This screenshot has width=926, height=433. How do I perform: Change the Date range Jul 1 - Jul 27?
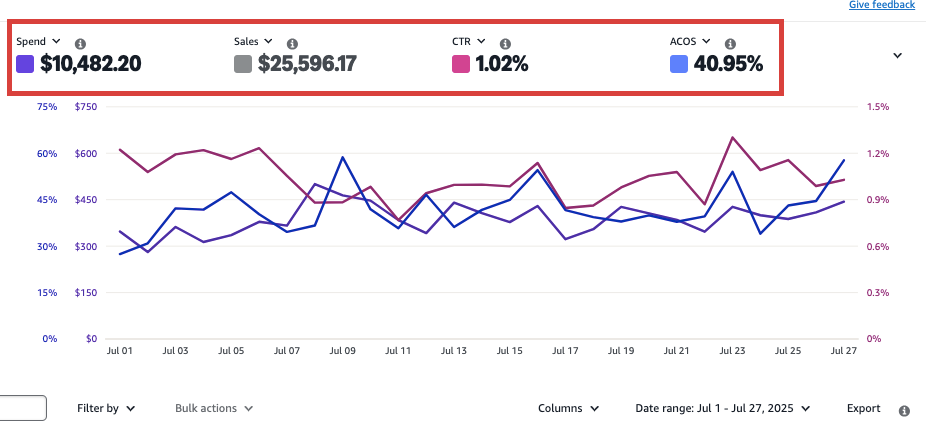coord(722,408)
